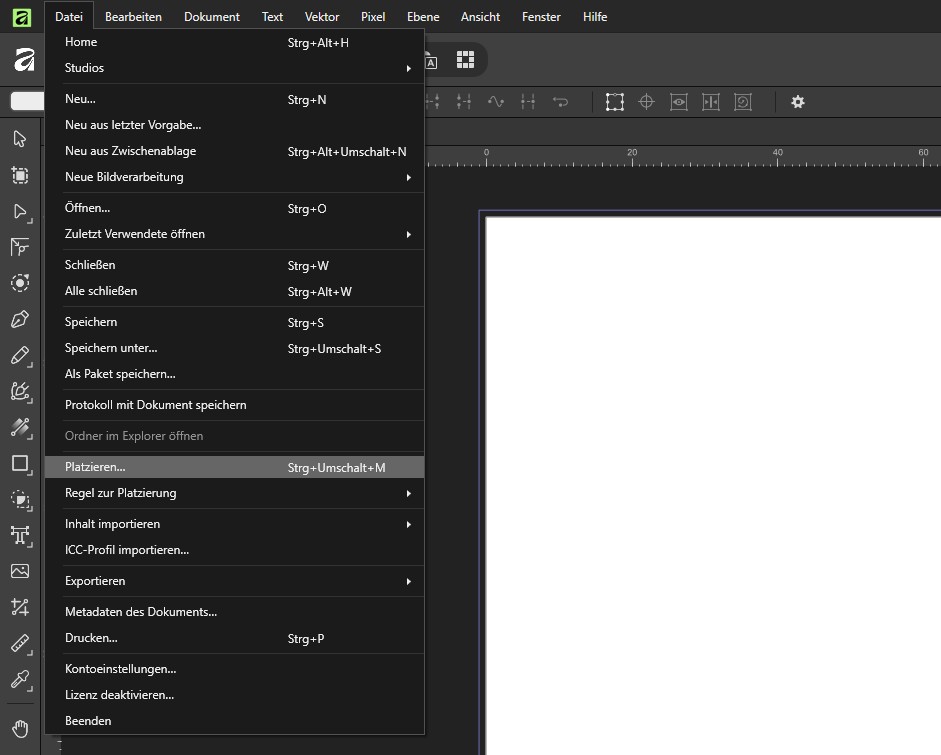Open the gear settings icon in toolbar
The height and width of the screenshot is (755, 941).
tap(798, 102)
